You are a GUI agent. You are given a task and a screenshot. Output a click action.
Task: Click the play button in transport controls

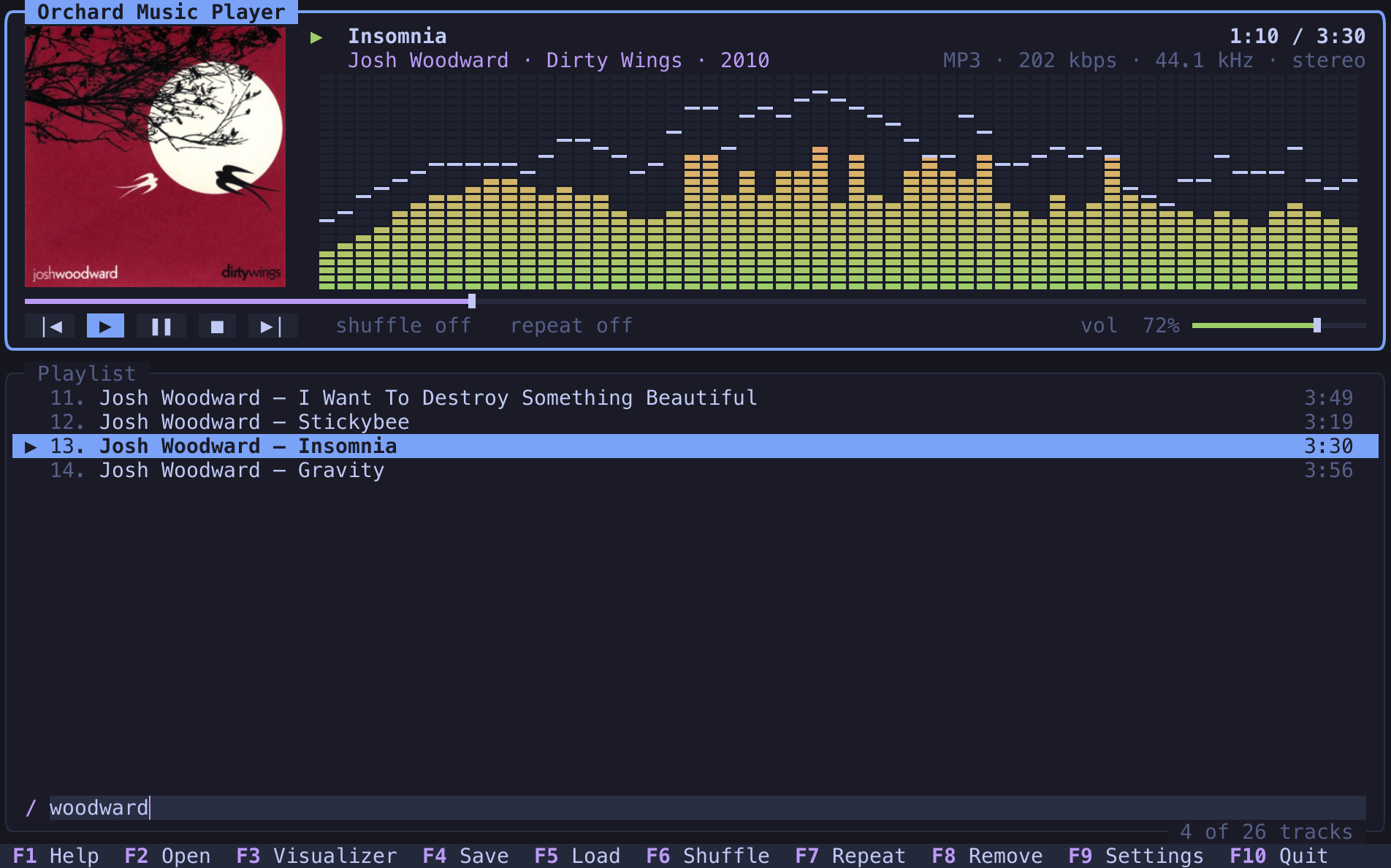coord(105,326)
